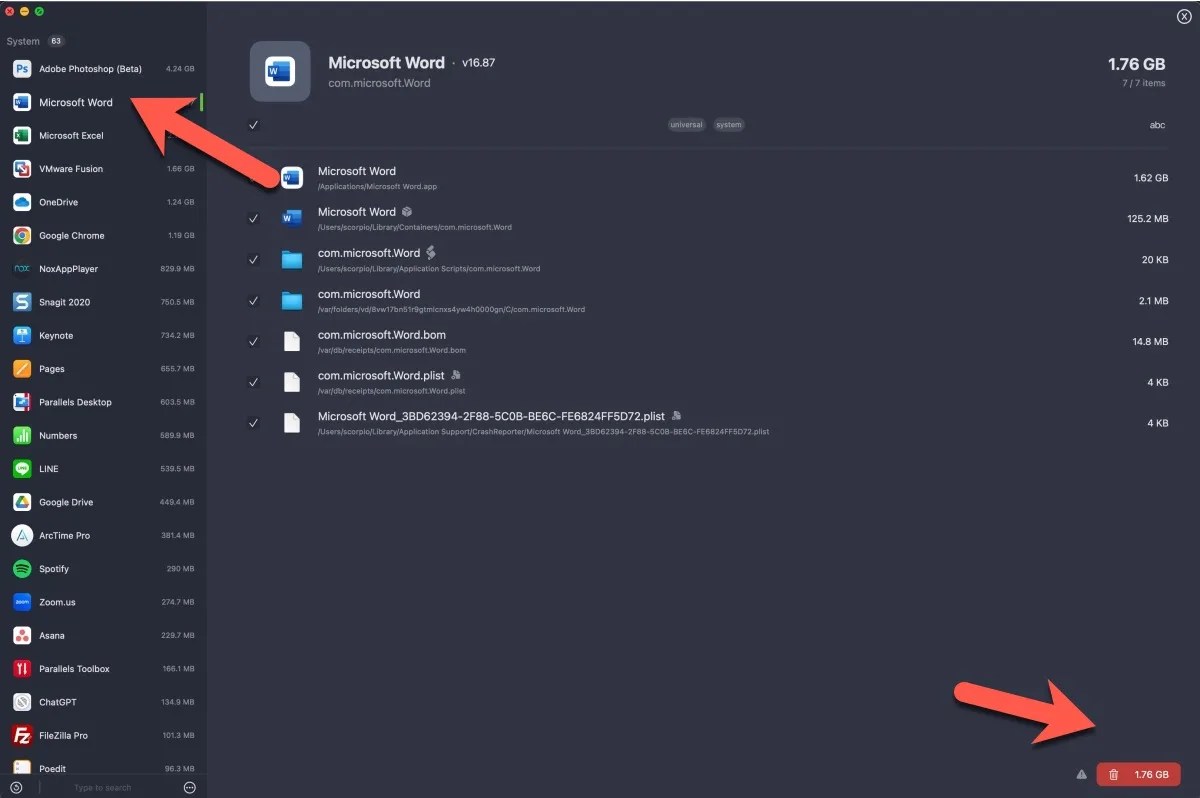The image size is (1200, 798).
Task: Select Google Chrome from the sidebar
Action: tap(103, 235)
